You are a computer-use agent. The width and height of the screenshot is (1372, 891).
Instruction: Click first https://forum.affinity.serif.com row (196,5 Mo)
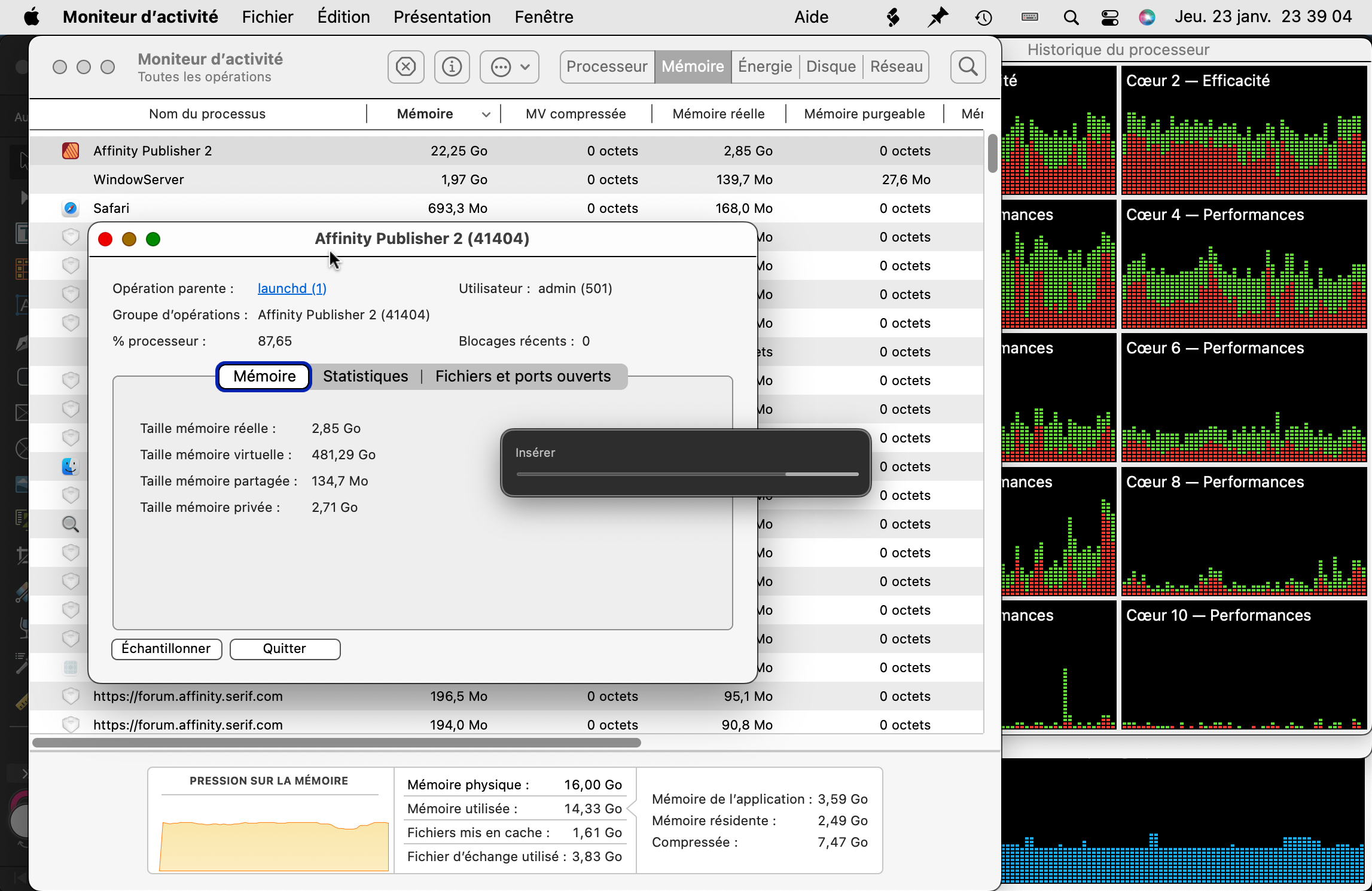pos(506,696)
